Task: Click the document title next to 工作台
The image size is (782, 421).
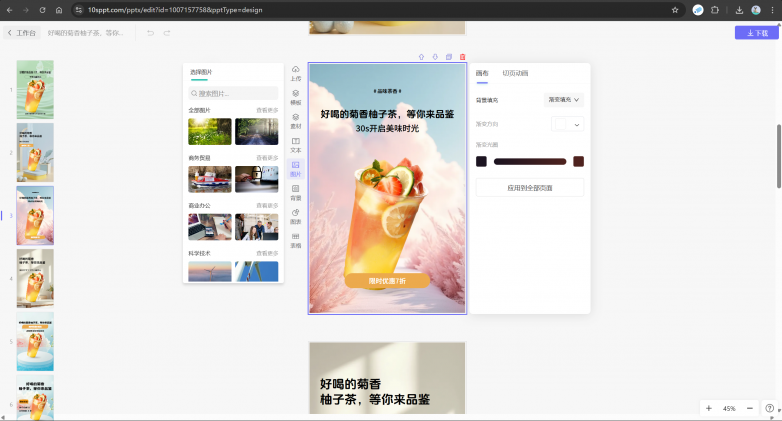Action: pyautogui.click(x=85, y=33)
